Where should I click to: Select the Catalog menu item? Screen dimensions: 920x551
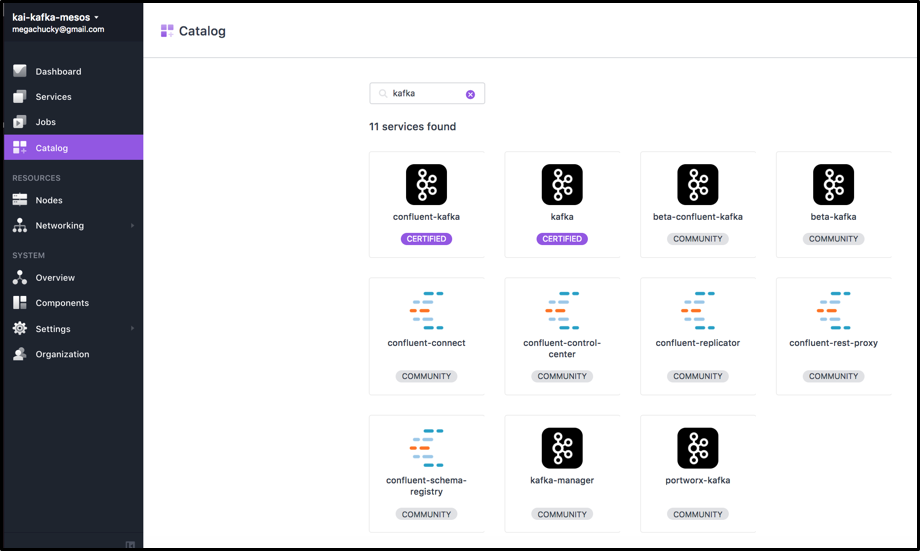tap(52, 148)
